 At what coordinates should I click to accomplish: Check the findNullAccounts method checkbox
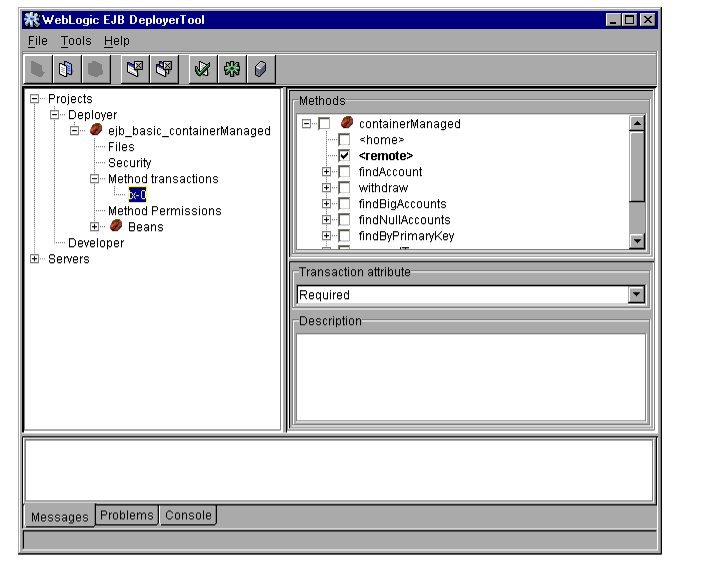point(344,220)
